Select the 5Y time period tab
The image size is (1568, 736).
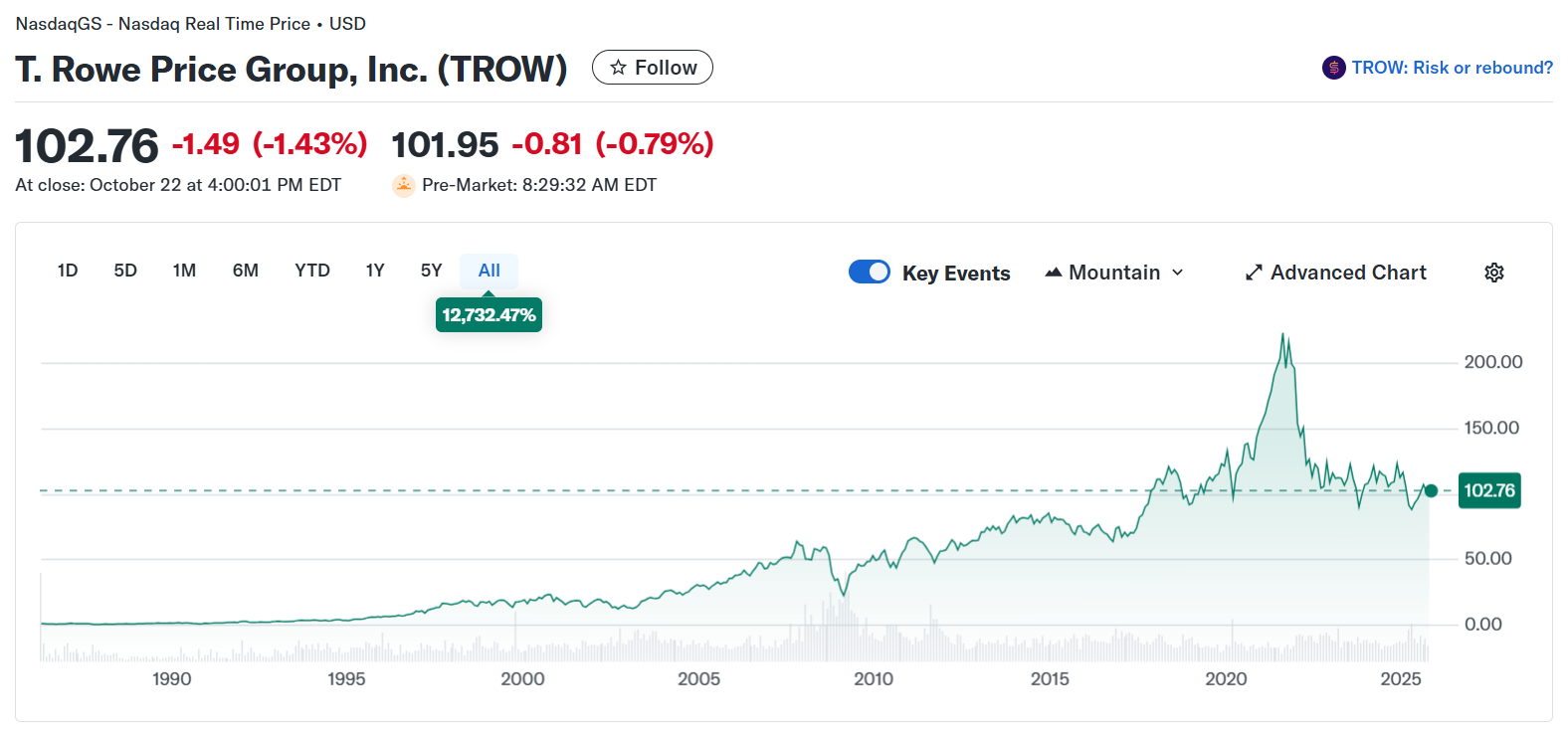click(430, 270)
